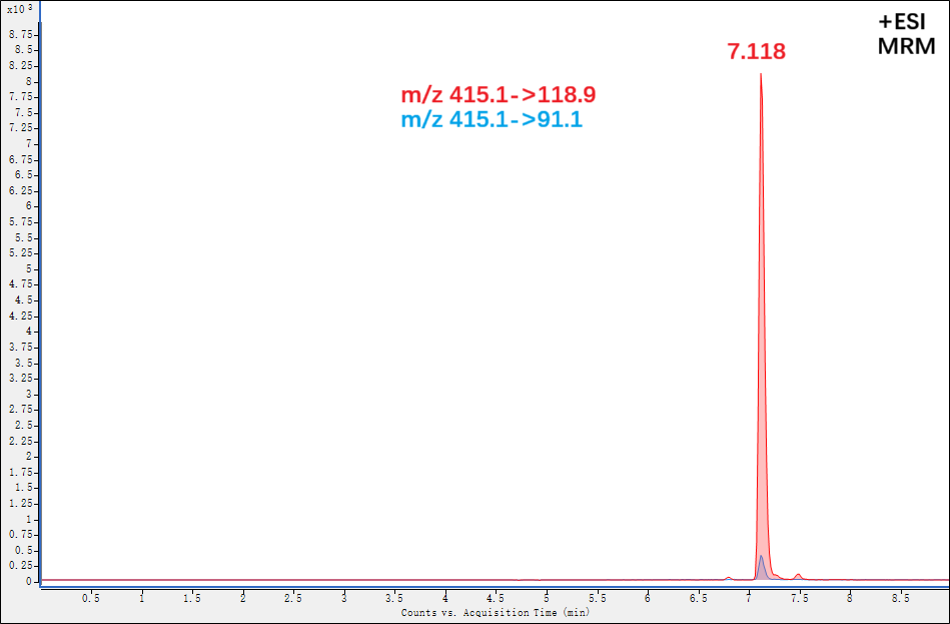The height and width of the screenshot is (624, 950).
Task: Click the 7.118 retention time peak label
Action: pos(756,52)
